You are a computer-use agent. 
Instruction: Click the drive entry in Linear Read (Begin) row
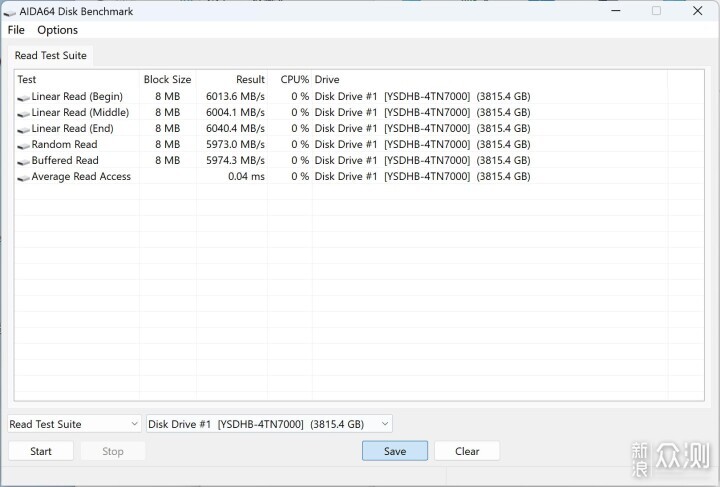pyautogui.click(x=422, y=96)
